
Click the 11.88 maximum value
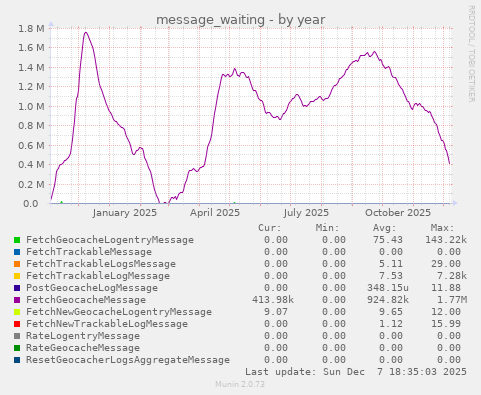[x=446, y=288]
